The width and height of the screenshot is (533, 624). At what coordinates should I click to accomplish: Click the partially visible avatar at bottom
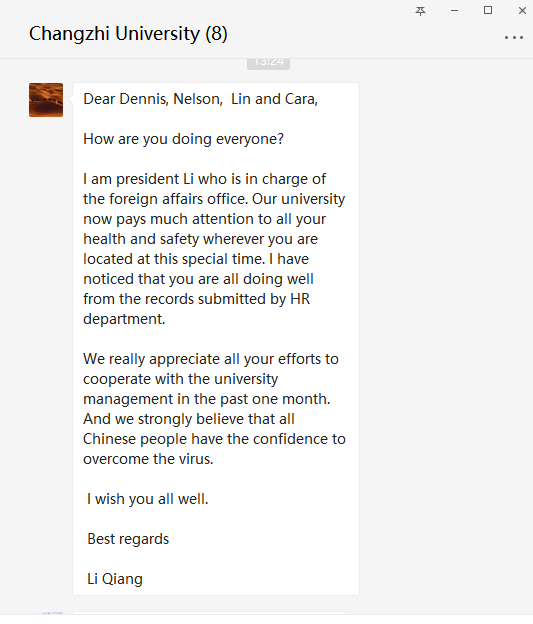(46, 613)
